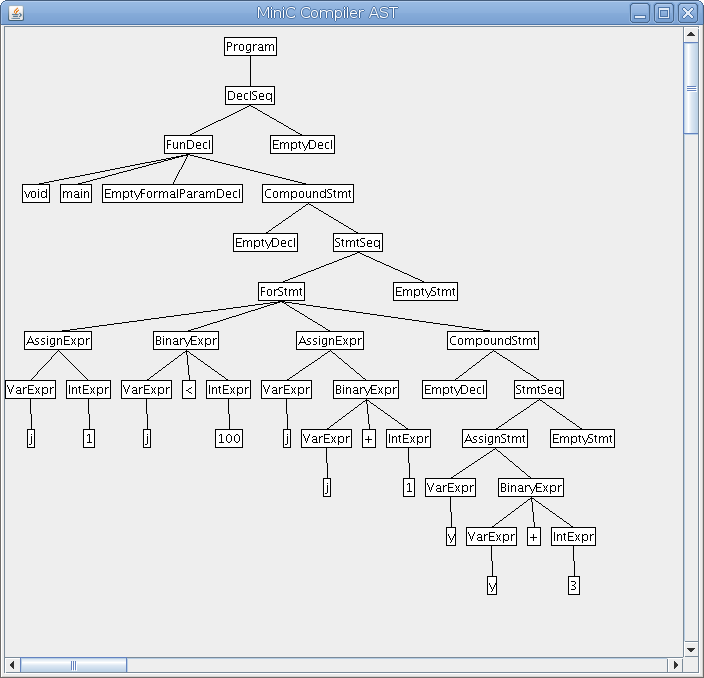Click the AssignStmt node
The height and width of the screenshot is (678, 704).
495,439
